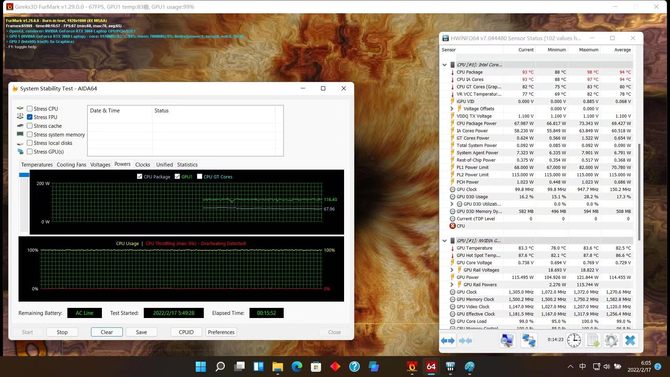
Task: Click the clock icon beside the CPU [#0] section's GPU Clock row
Action: (453, 189)
